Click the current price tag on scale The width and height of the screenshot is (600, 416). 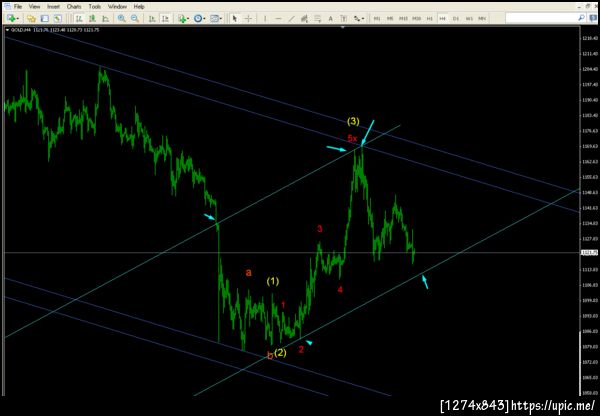point(589,253)
